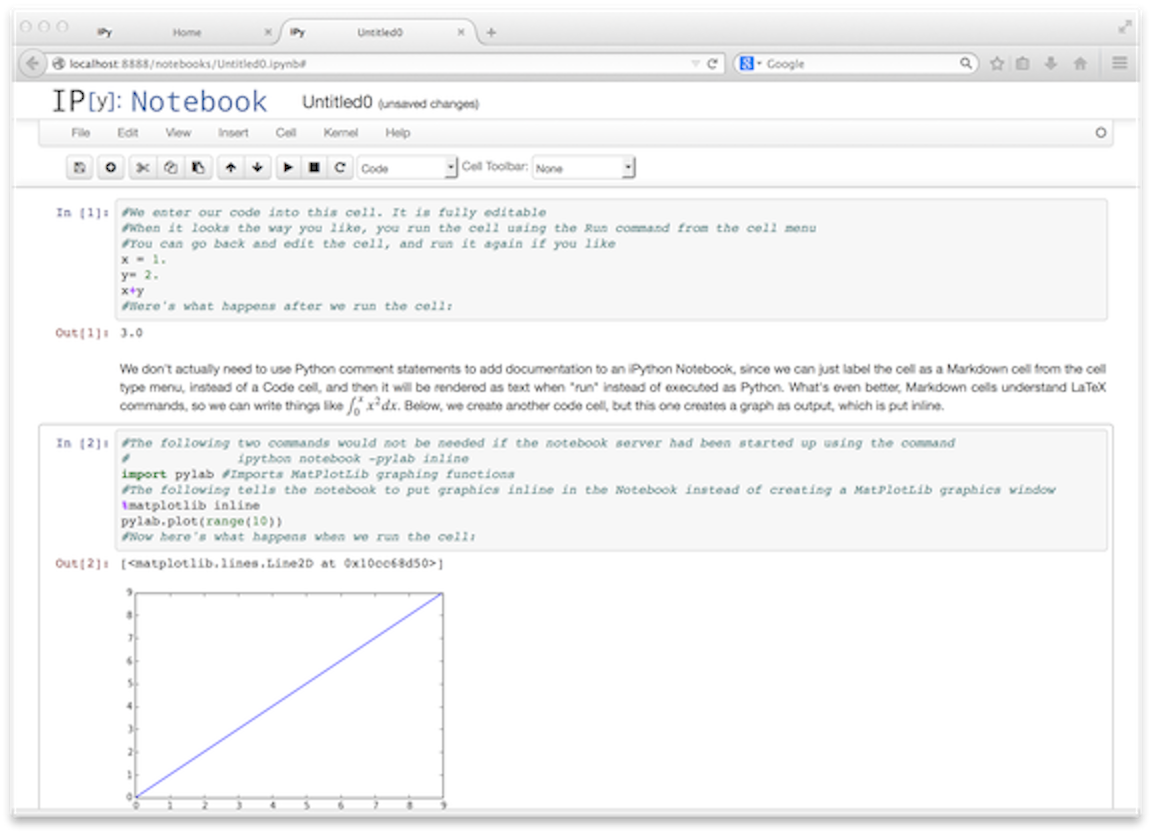Viewport: 1152px width, 834px height.
Task: Open the Google search engine selector dropdown
Action: [x=750, y=63]
